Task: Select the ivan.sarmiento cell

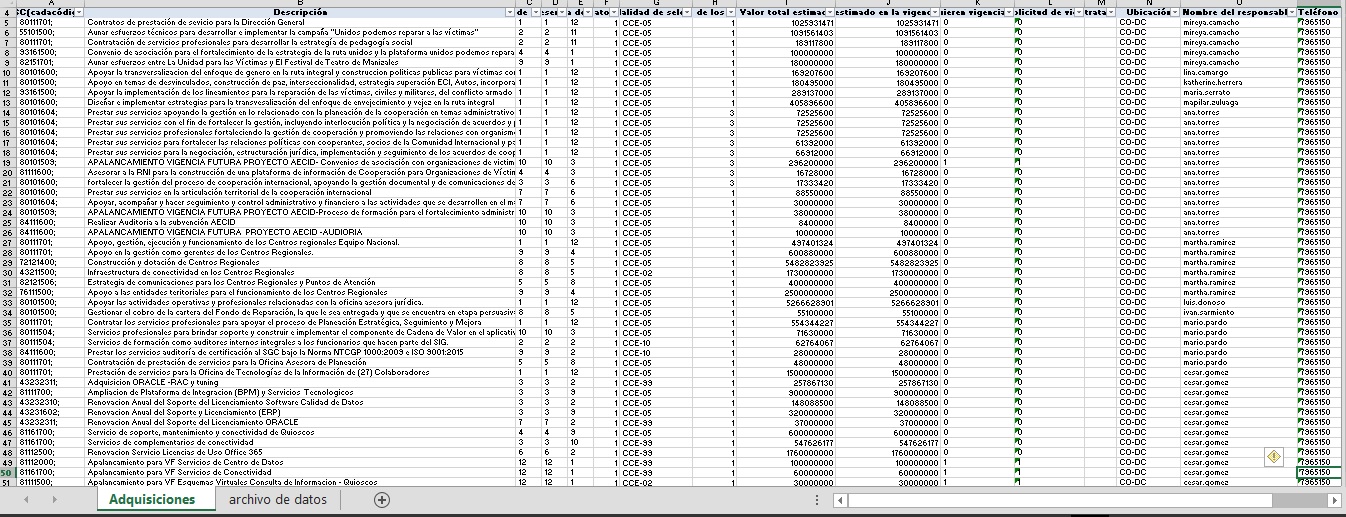Action: click(x=1239, y=311)
